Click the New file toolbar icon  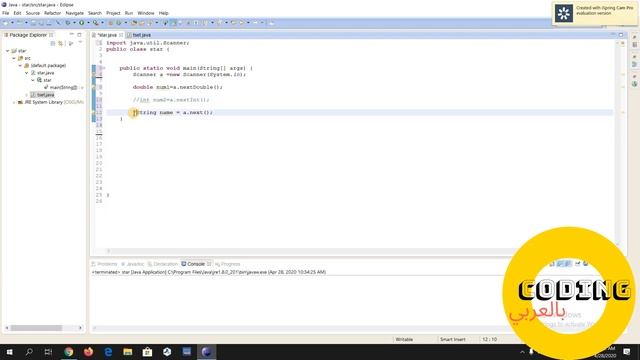(x=6, y=23)
